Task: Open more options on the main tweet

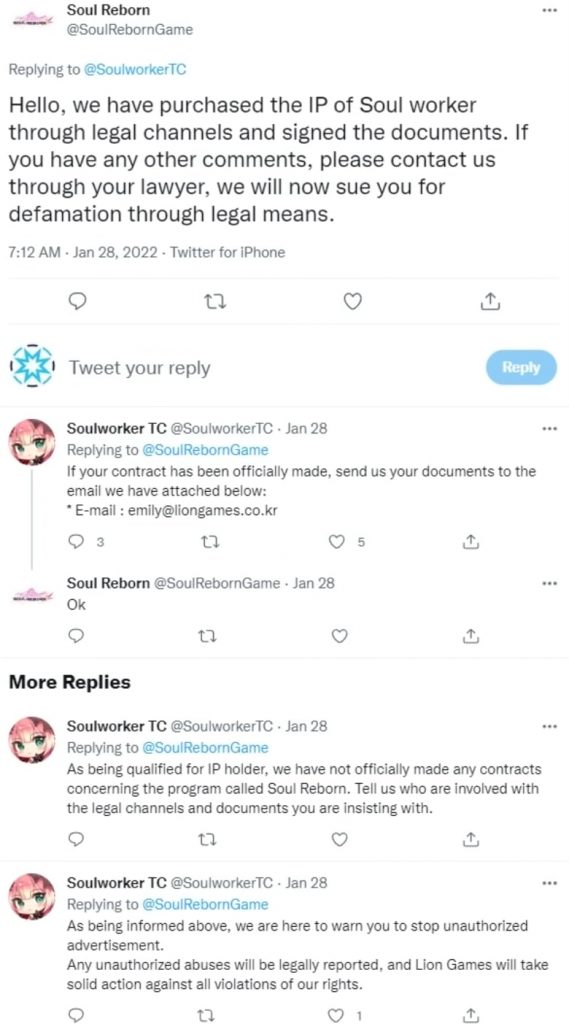Action: point(550,11)
